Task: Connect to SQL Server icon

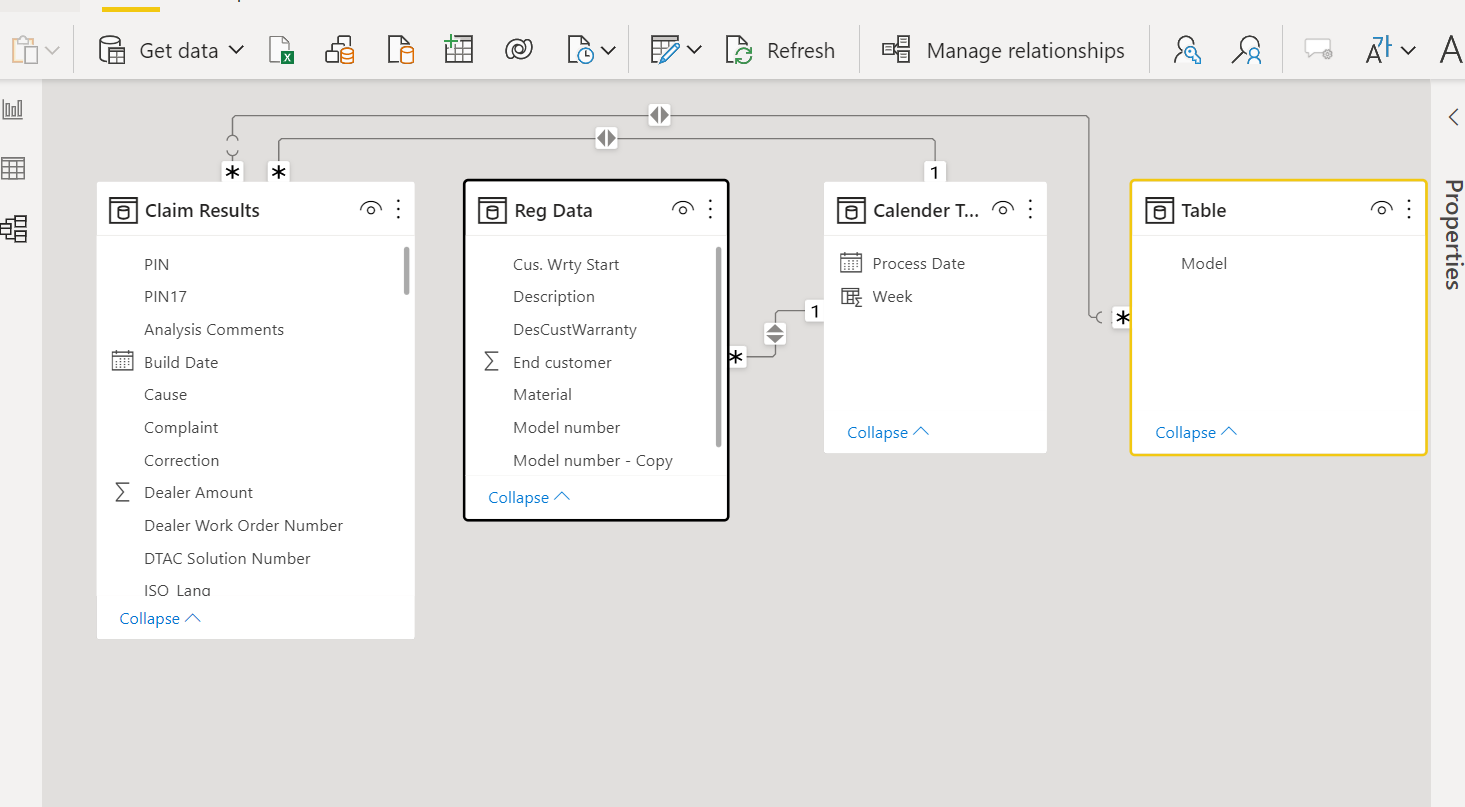Action: click(400, 50)
